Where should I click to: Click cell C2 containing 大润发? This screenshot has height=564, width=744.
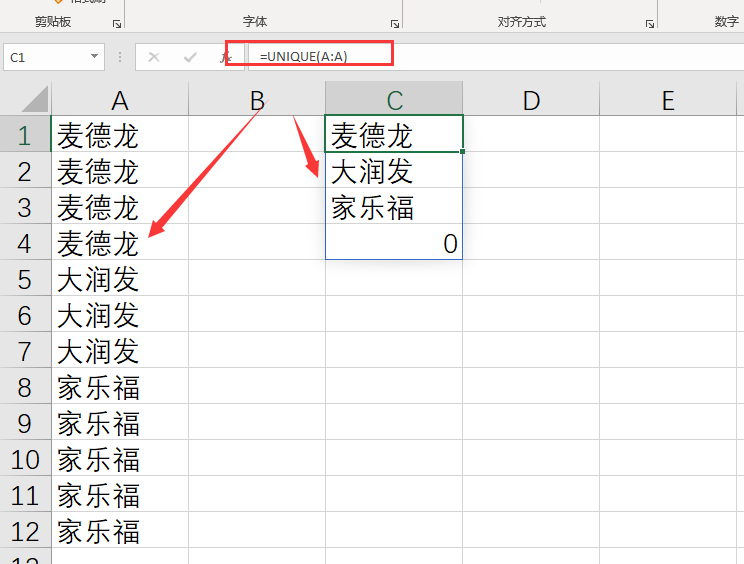pyautogui.click(x=394, y=170)
